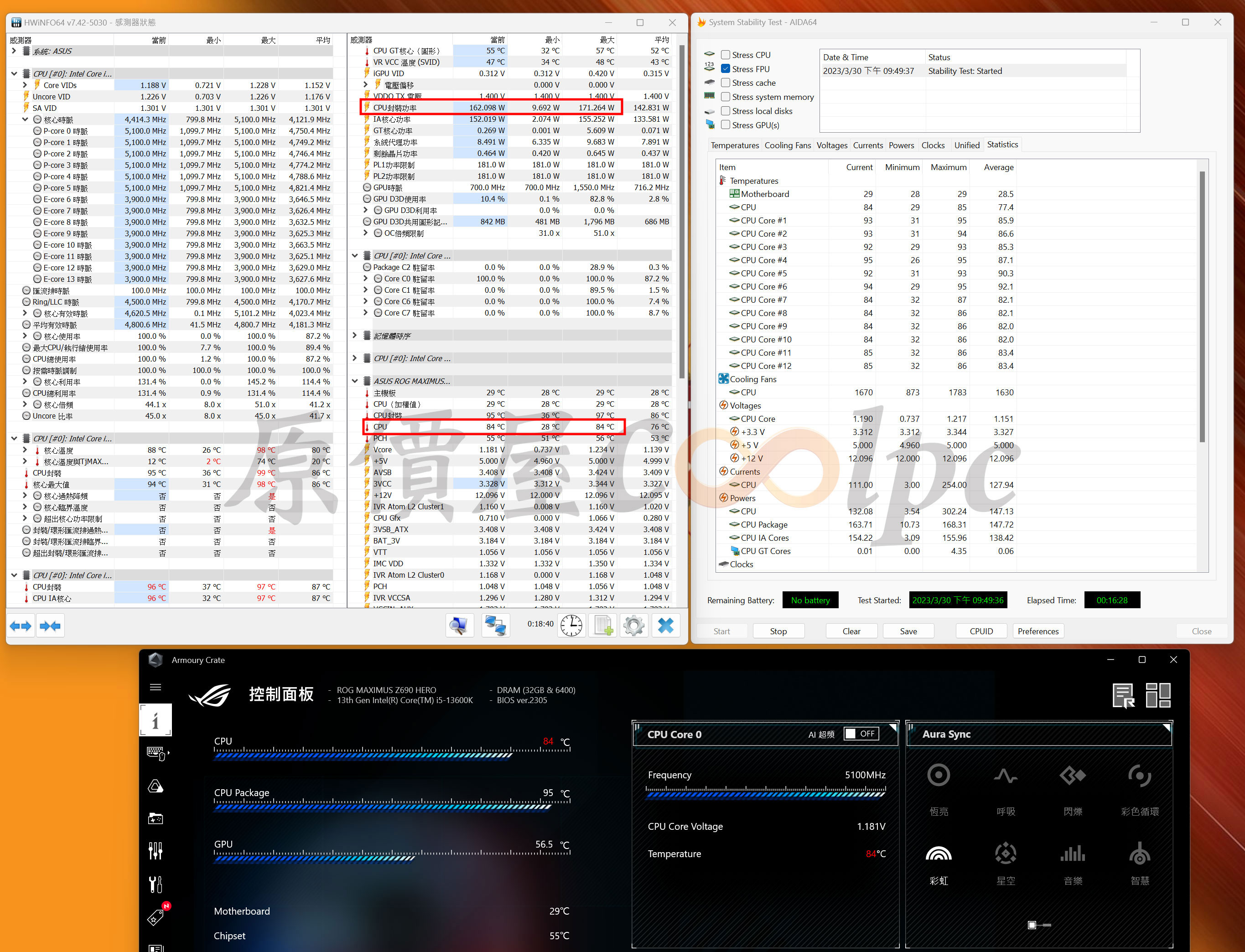Open Armoury Crate info home sidebar icon
The image size is (1245, 952).
(x=155, y=720)
